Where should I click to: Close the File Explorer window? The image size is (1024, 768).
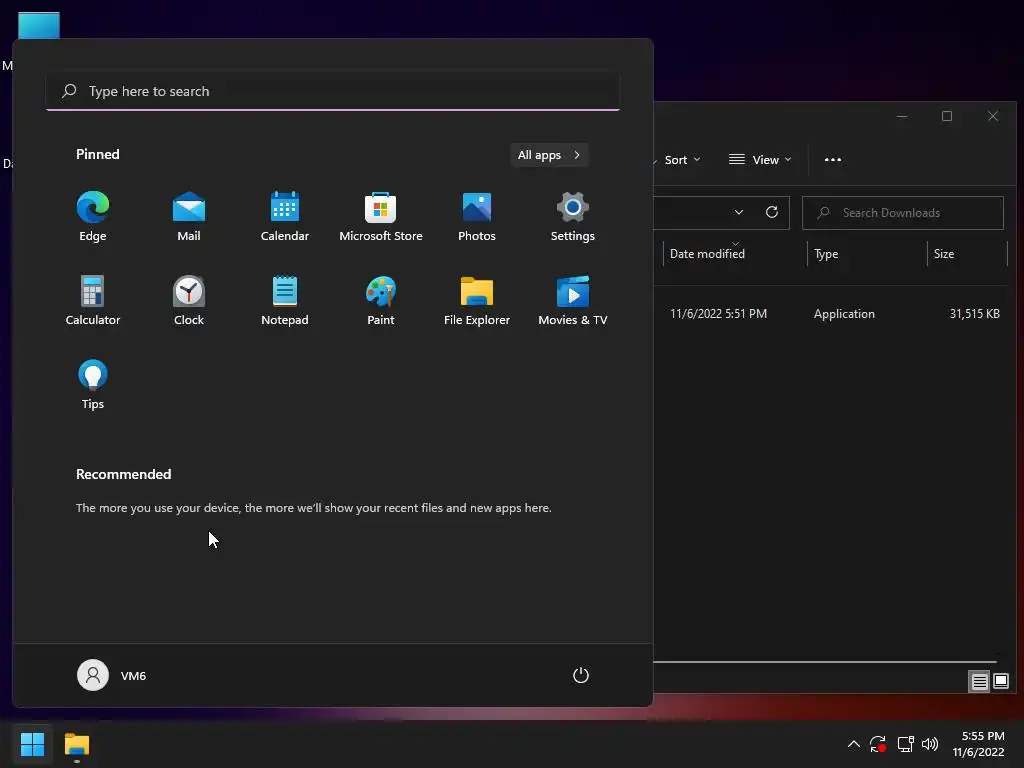tap(993, 116)
